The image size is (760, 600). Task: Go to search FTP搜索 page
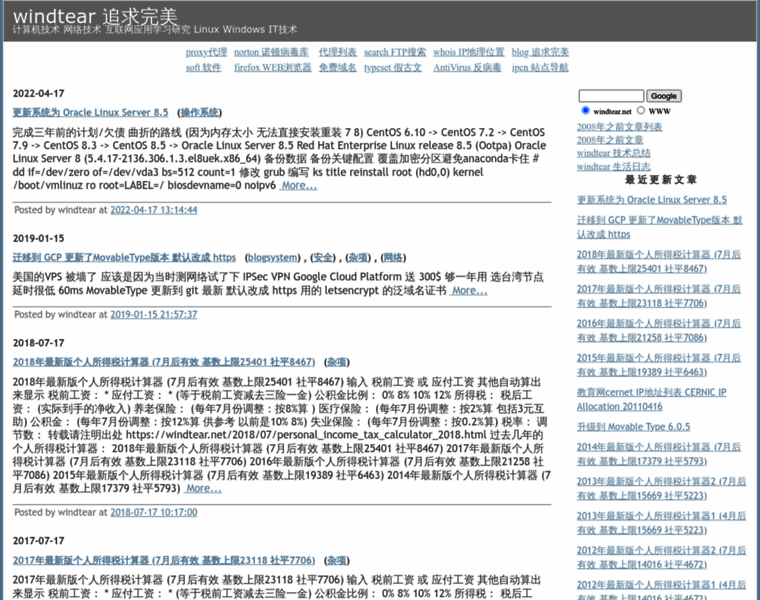pos(394,52)
